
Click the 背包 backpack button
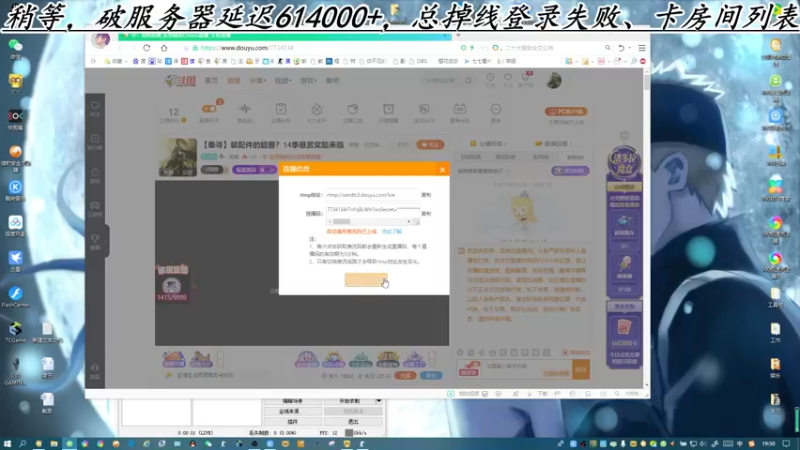click(x=431, y=376)
